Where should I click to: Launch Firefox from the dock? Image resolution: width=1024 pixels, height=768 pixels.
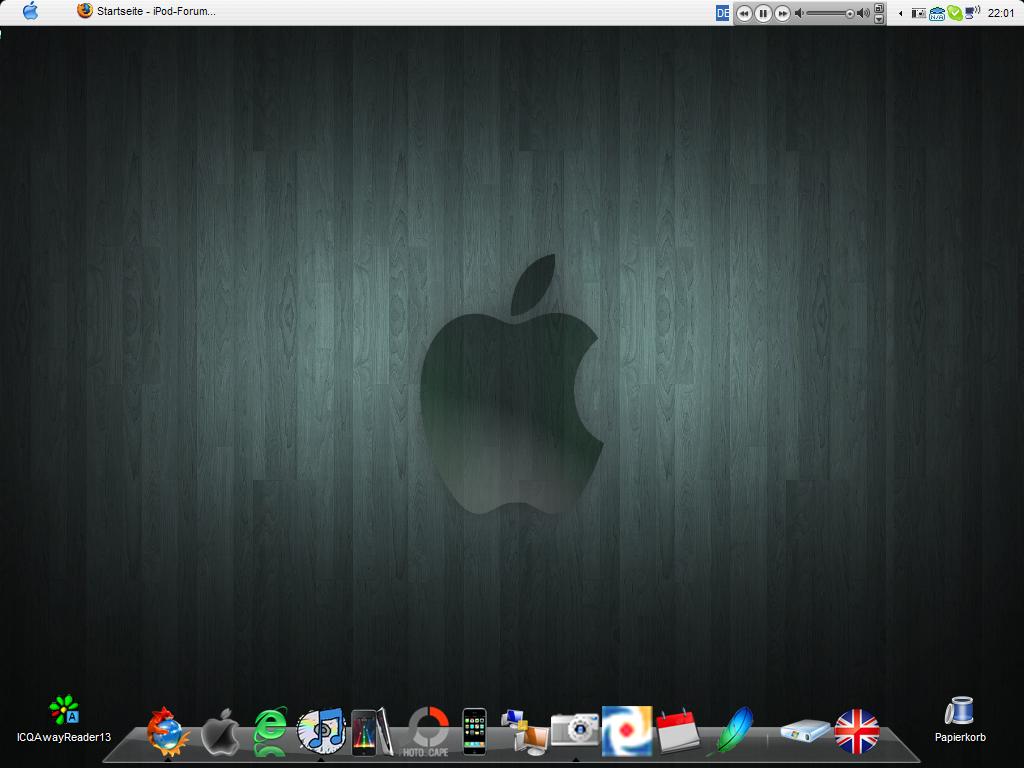tap(167, 731)
